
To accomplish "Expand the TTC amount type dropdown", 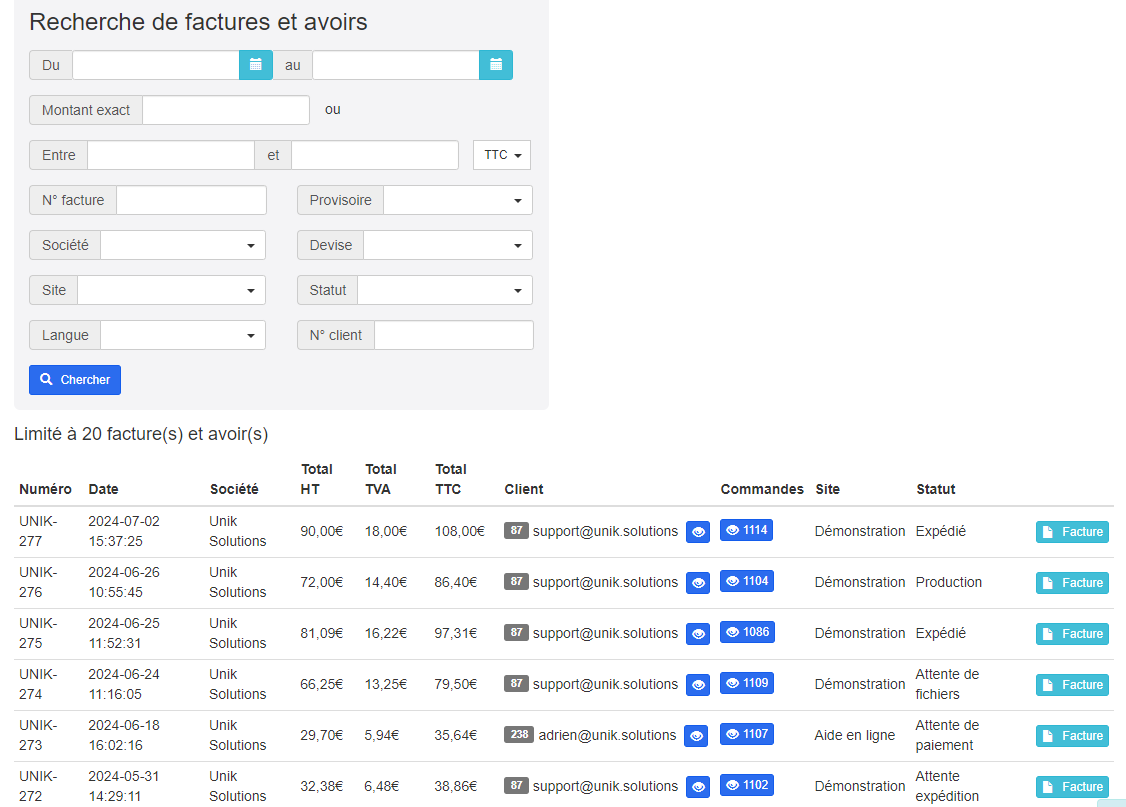I will click(x=502, y=155).
